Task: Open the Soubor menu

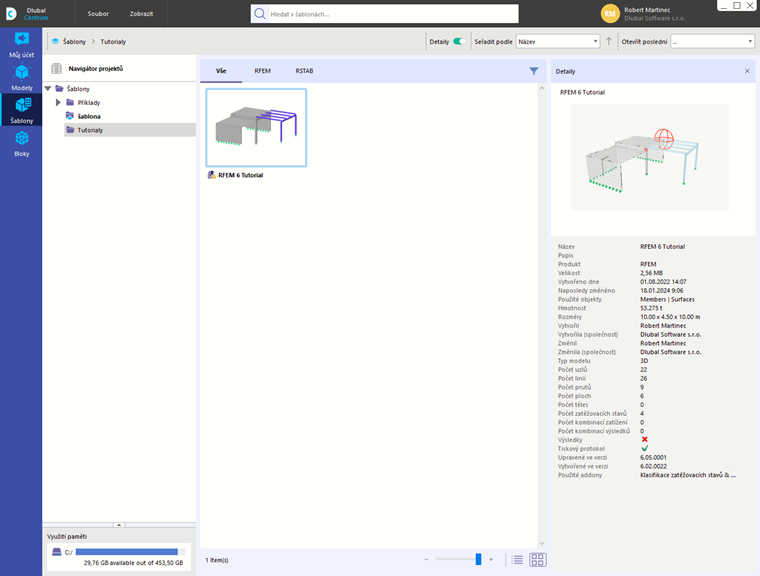Action: click(98, 14)
